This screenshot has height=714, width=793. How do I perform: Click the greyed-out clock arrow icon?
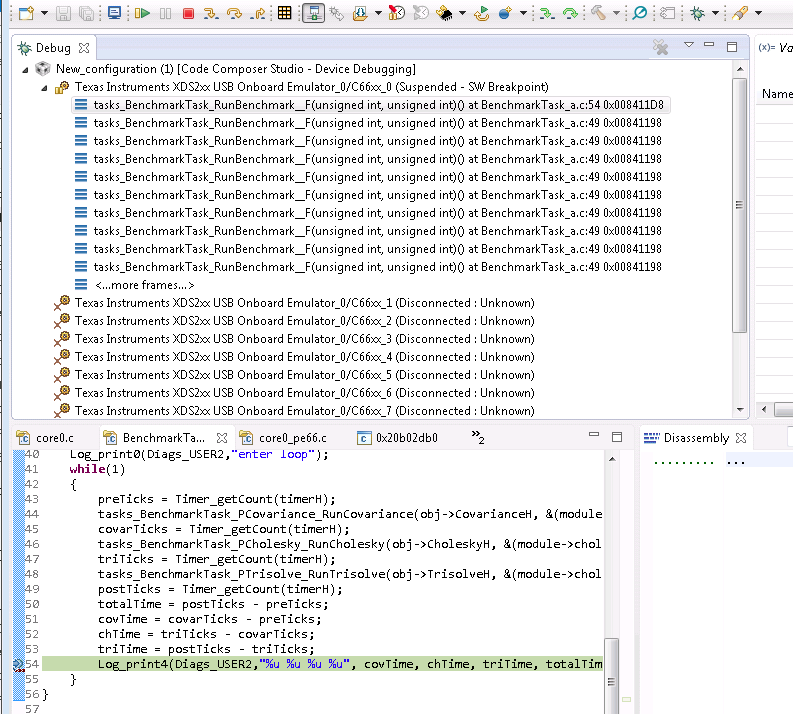(421, 13)
